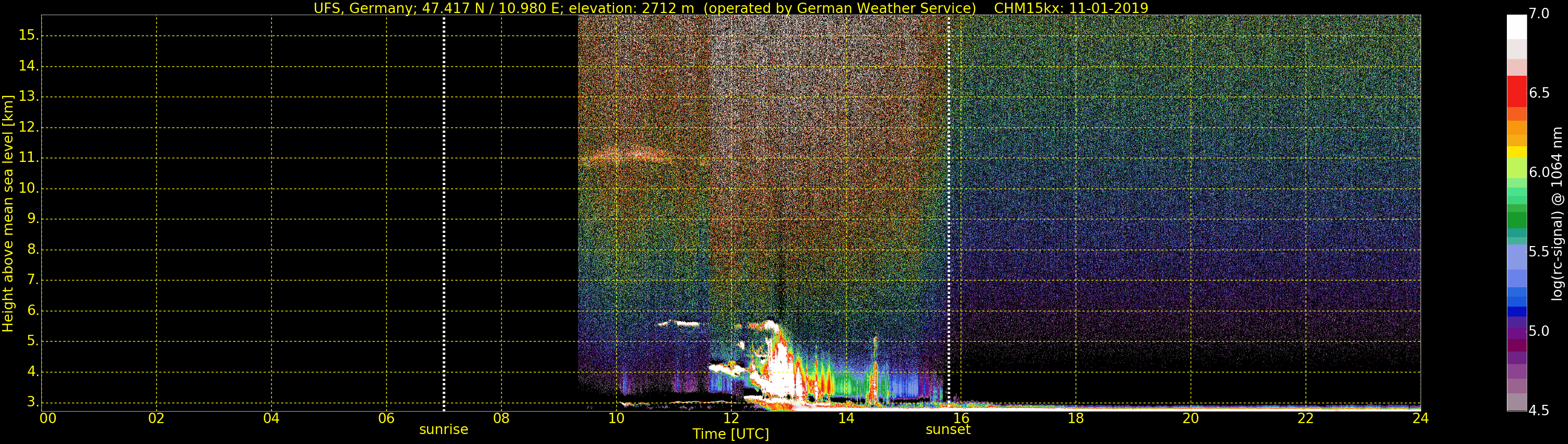The width and height of the screenshot is (1568, 444).
Task: Click the '15.' height axis tick label
Action: click(29, 36)
